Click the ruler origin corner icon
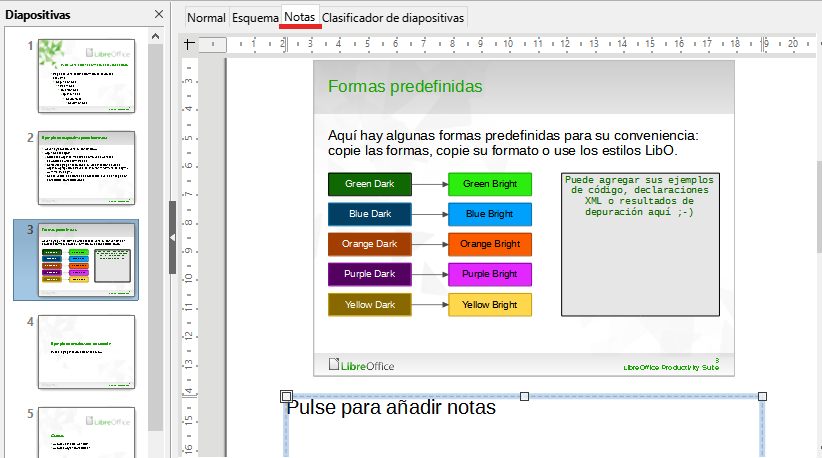 point(189,44)
